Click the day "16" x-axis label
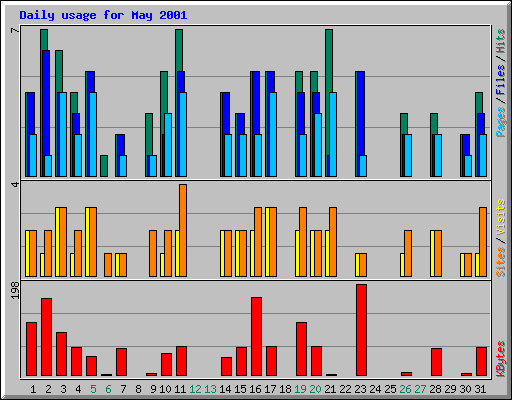Screen dimensions: 512x400 coord(255,389)
